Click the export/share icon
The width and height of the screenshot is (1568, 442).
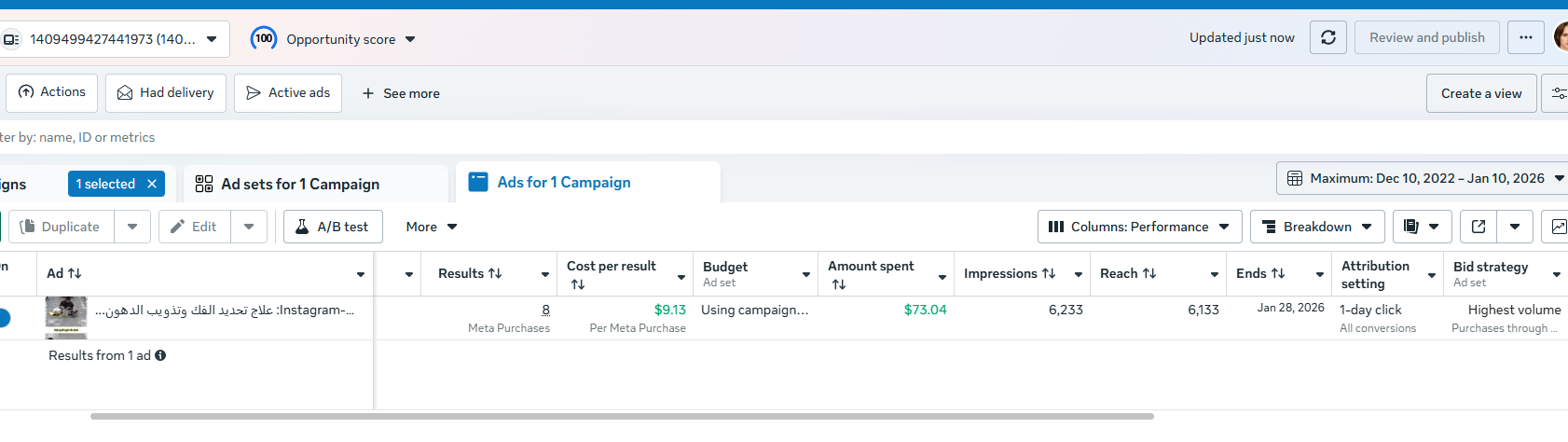1478,227
